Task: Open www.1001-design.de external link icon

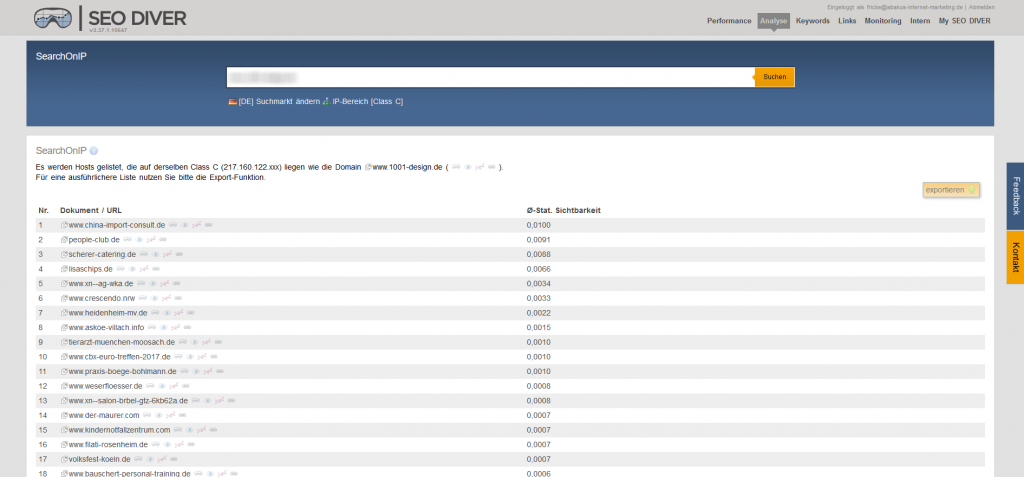Action: click(x=368, y=167)
